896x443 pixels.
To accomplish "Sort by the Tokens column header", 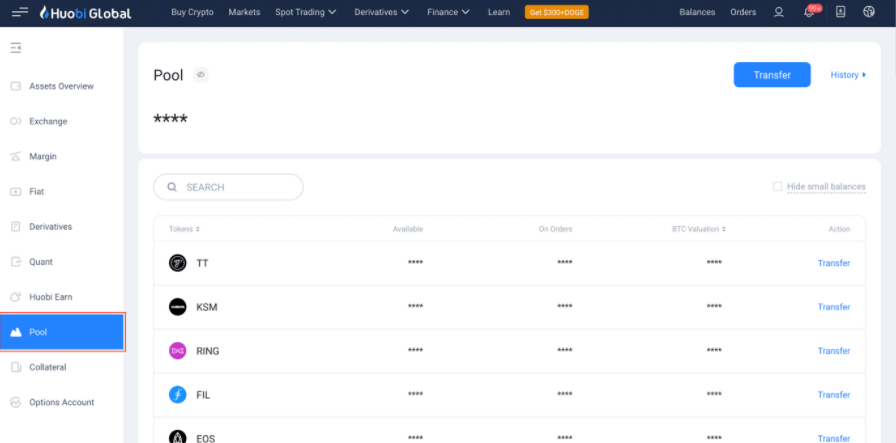I will 184,229.
